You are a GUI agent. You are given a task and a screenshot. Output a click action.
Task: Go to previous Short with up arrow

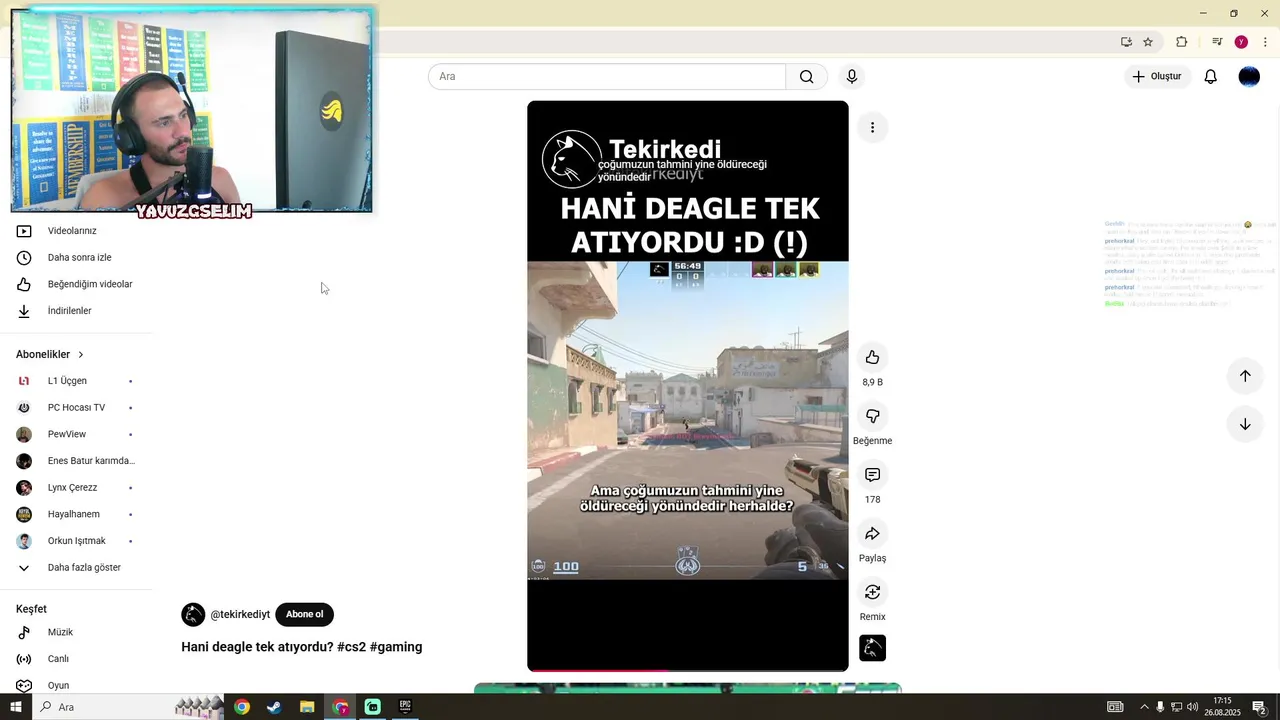click(1245, 376)
